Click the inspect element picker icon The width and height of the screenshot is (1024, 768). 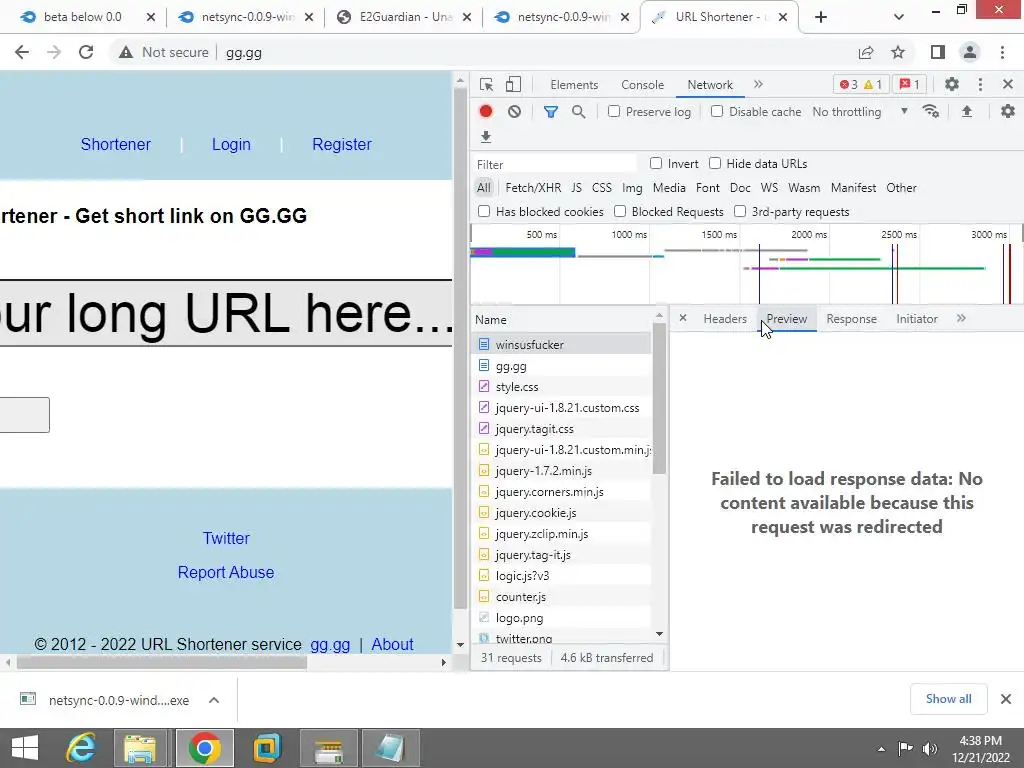[x=486, y=84]
